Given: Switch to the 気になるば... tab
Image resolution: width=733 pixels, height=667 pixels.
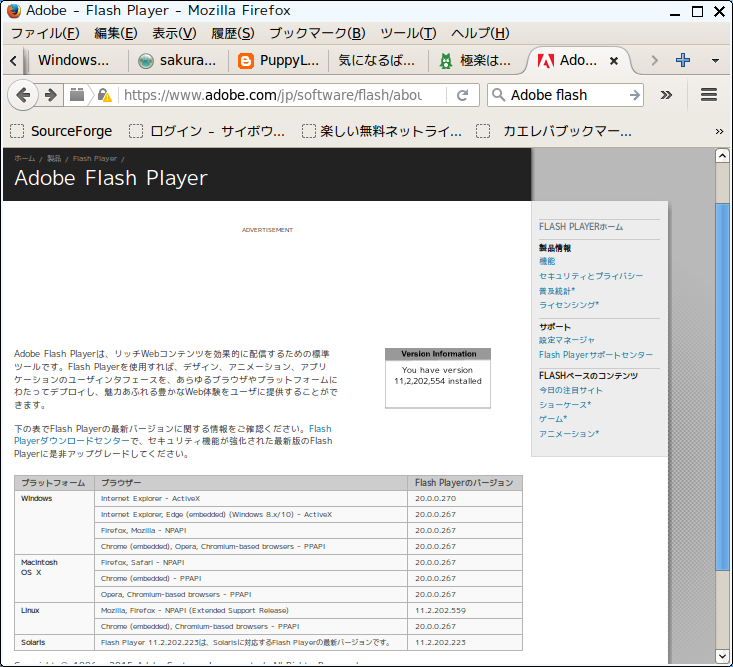Looking at the screenshot, I should click(378, 60).
